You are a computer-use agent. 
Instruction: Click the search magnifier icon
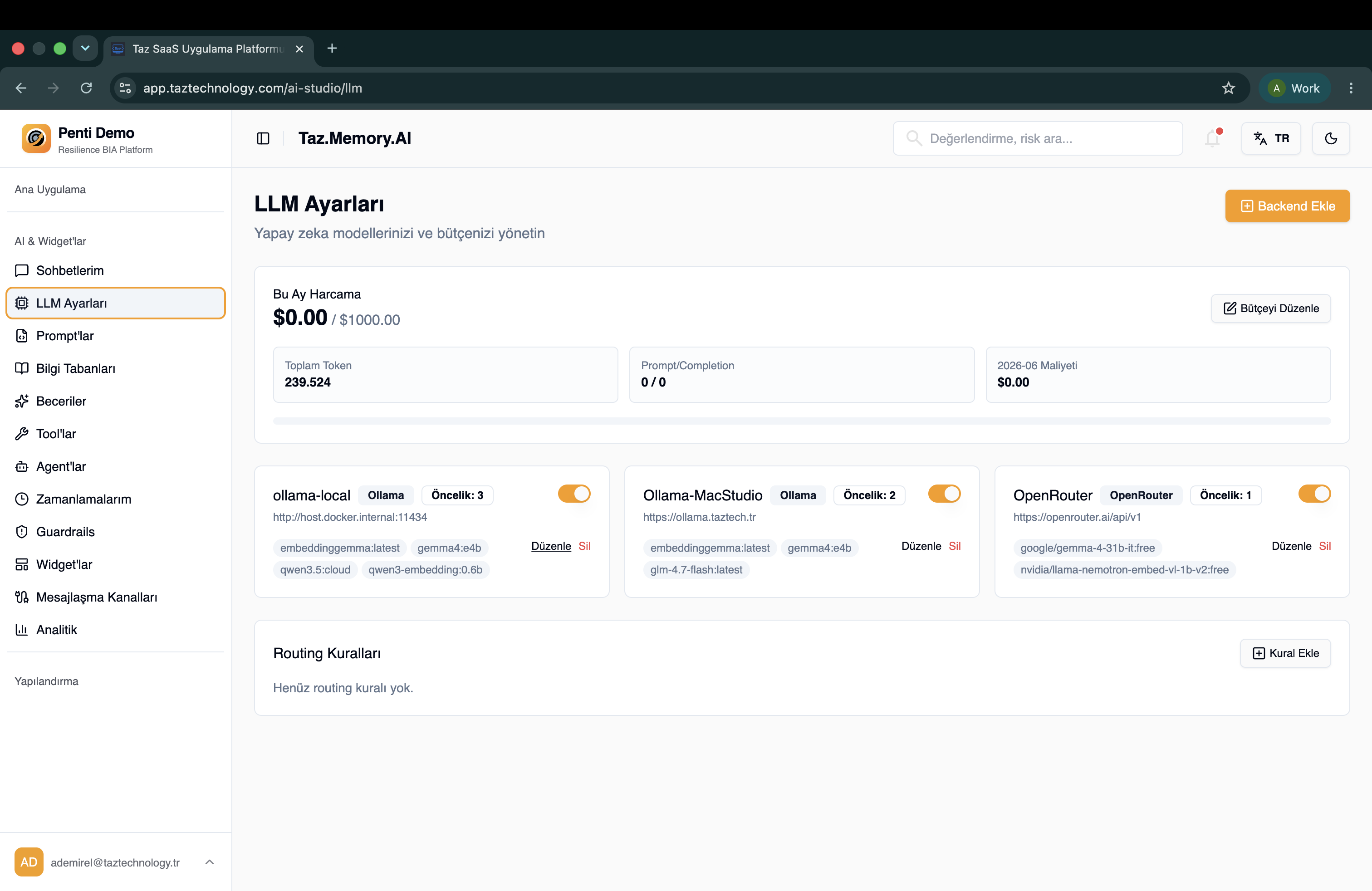(914, 138)
